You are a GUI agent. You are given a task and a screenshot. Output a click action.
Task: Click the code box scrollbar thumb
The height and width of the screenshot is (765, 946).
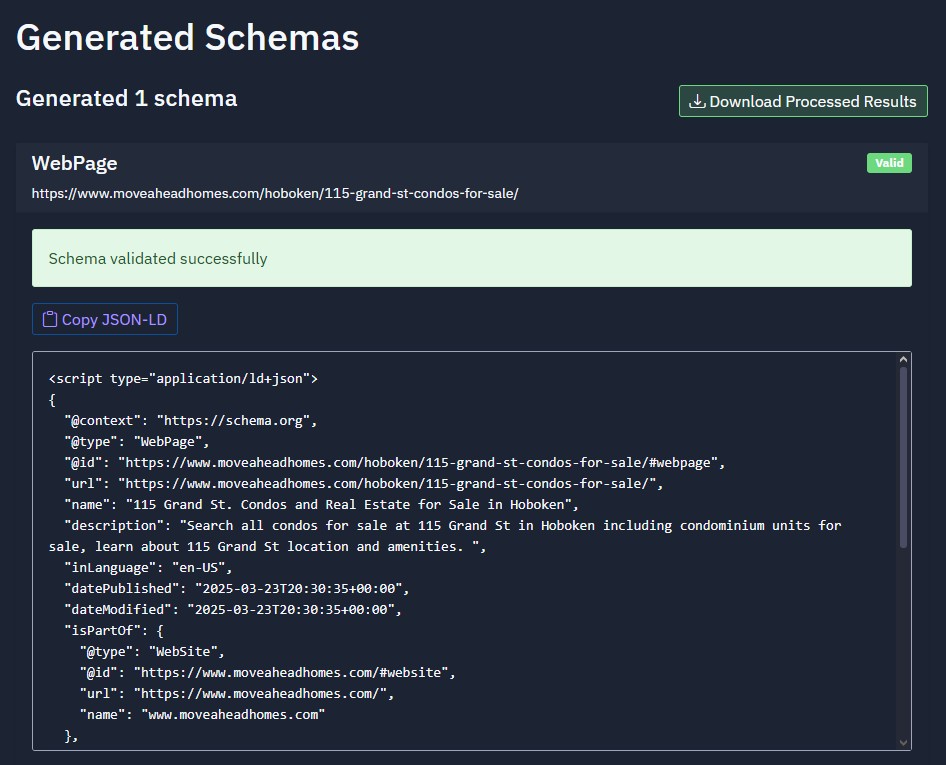click(903, 457)
